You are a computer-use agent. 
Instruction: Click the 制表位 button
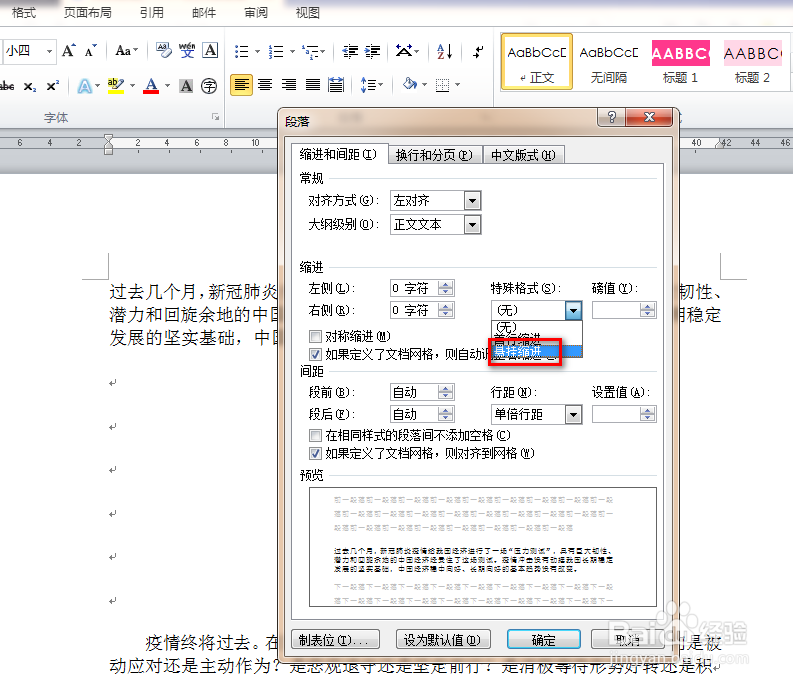click(335, 639)
